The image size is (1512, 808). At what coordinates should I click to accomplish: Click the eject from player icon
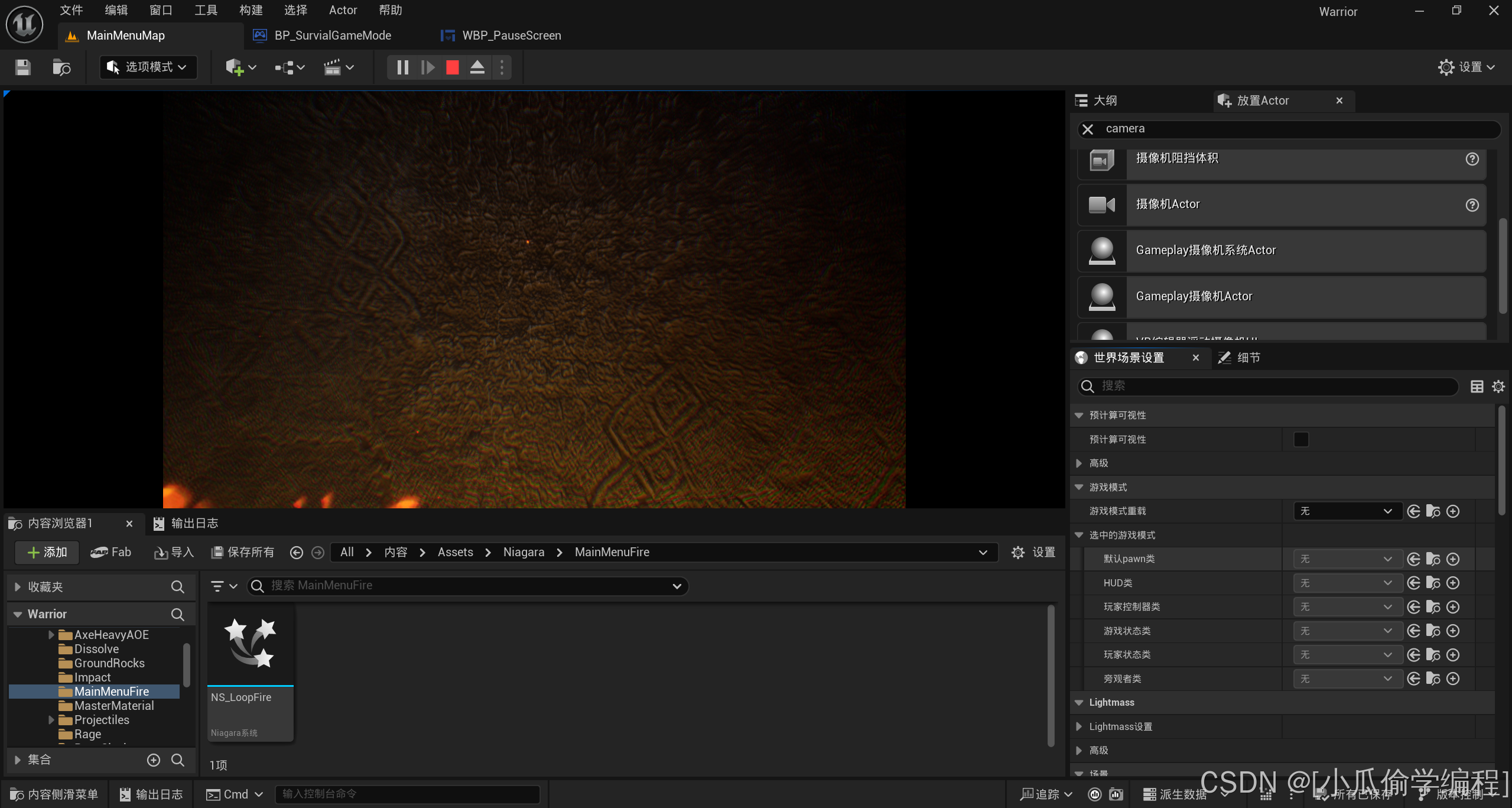[477, 67]
